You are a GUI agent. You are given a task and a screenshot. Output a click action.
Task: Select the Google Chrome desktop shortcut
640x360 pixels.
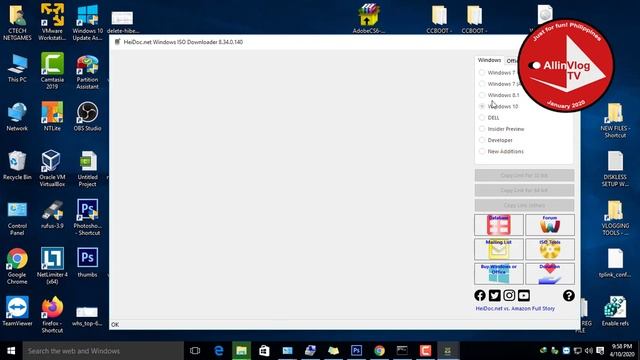click(17, 267)
